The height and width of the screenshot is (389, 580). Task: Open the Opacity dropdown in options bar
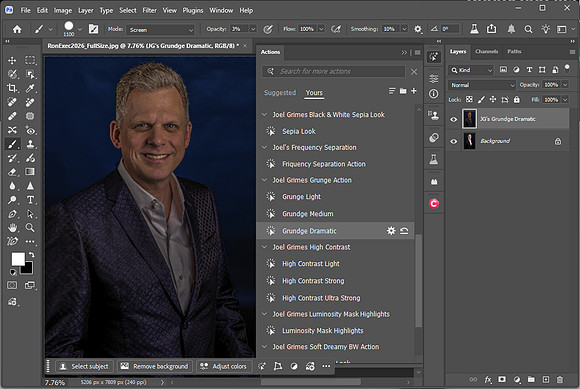pyautogui.click(x=253, y=29)
